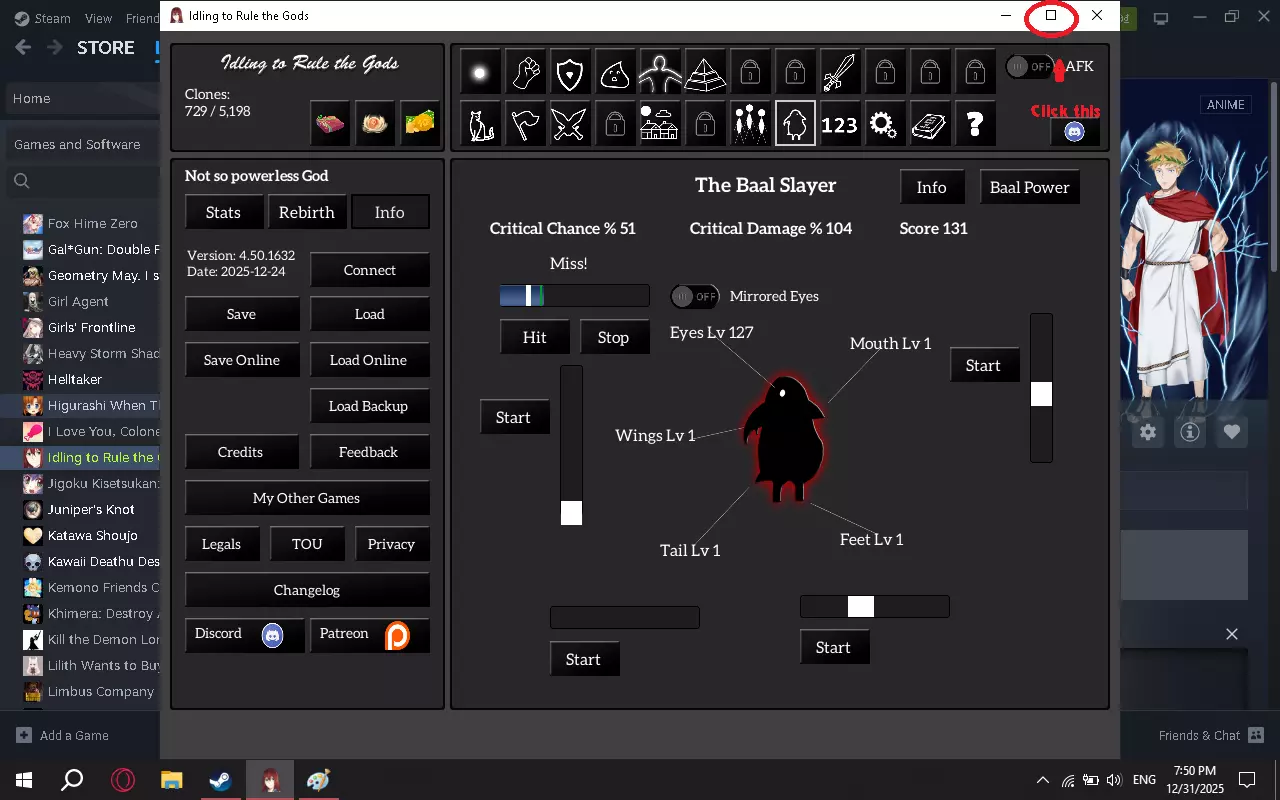Open the 123 statistics icon
This screenshot has height=800, width=1280.
[x=840, y=123]
